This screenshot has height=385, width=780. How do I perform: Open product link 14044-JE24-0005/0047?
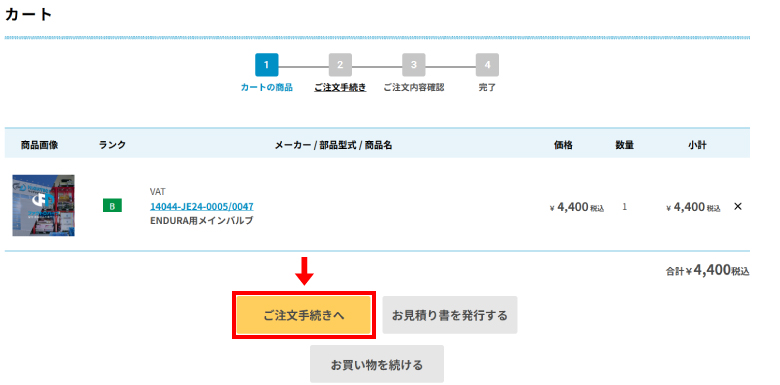pos(201,206)
